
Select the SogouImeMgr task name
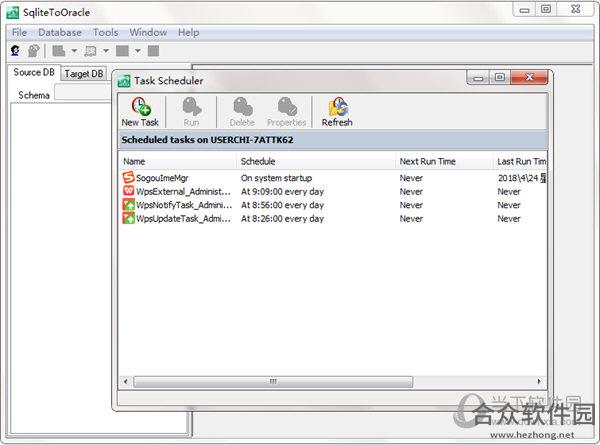[162, 178]
